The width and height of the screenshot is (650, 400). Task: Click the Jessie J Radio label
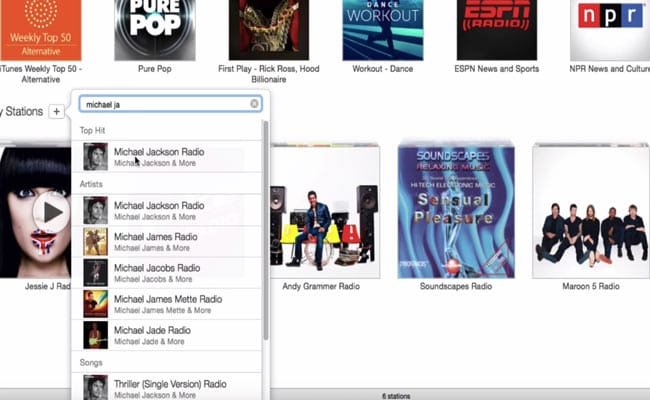[48, 286]
